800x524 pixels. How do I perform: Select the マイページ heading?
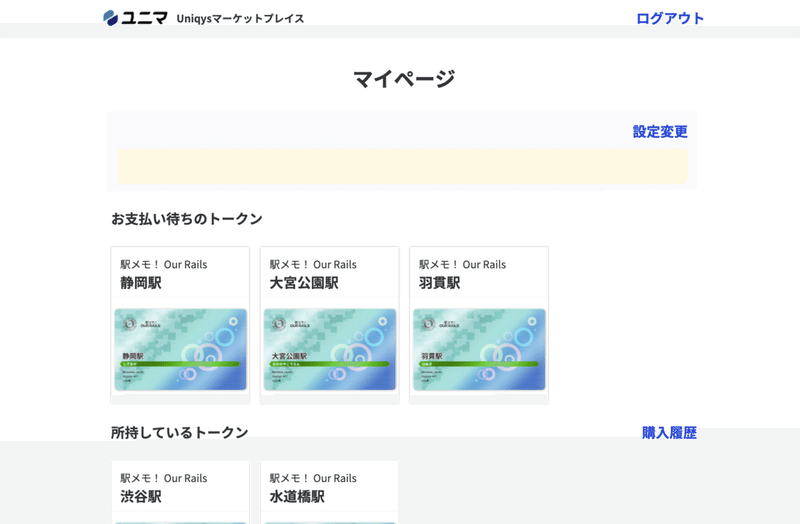pos(404,79)
